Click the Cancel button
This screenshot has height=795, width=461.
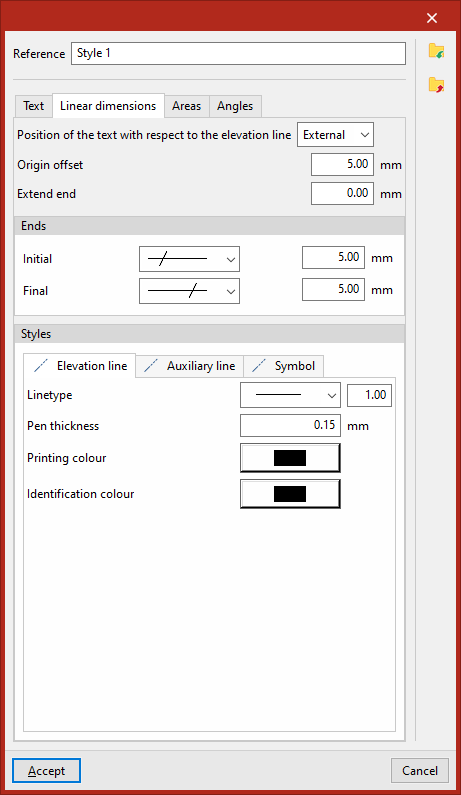420,771
